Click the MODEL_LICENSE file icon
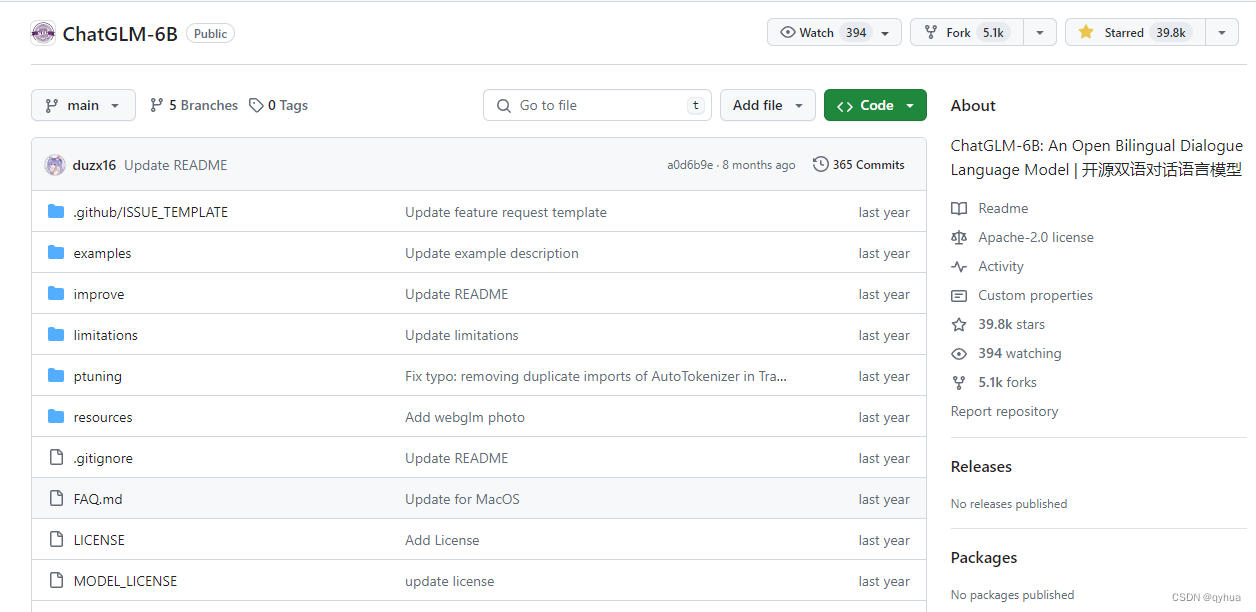 click(56, 581)
